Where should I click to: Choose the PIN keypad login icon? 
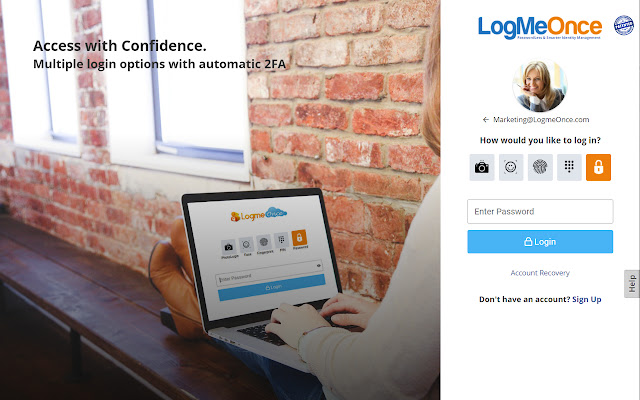pyautogui.click(x=569, y=167)
